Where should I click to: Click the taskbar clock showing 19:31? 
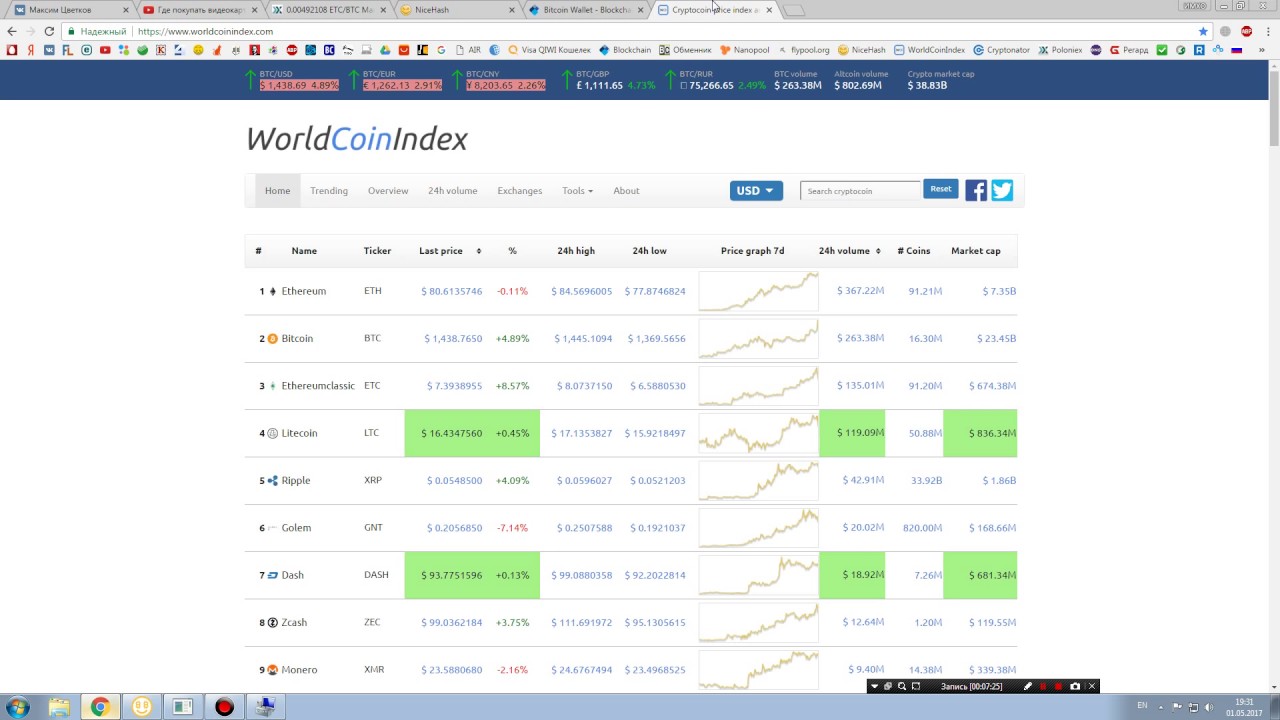coord(1244,702)
